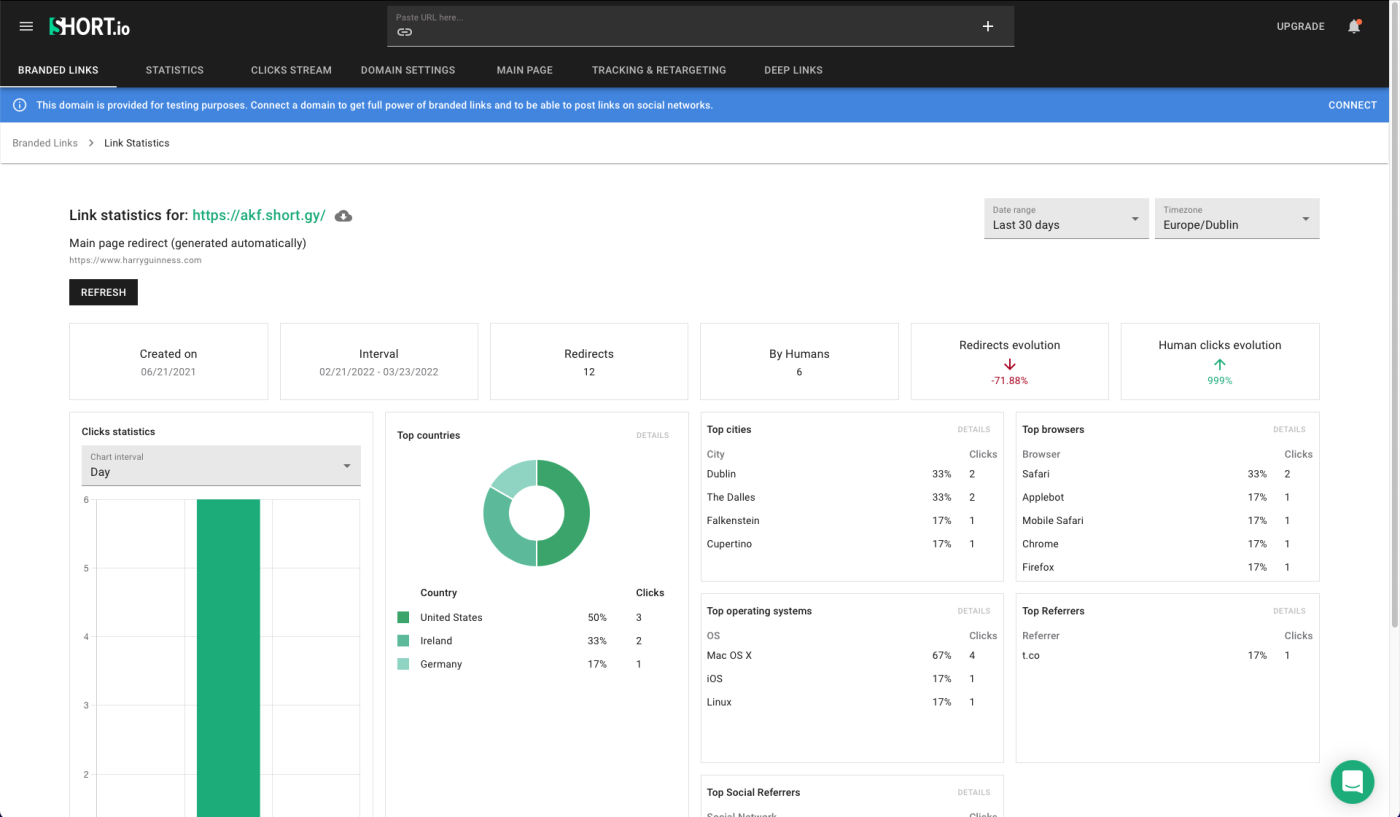
Task: Switch to the Clicks Stream tab
Action: (x=291, y=70)
